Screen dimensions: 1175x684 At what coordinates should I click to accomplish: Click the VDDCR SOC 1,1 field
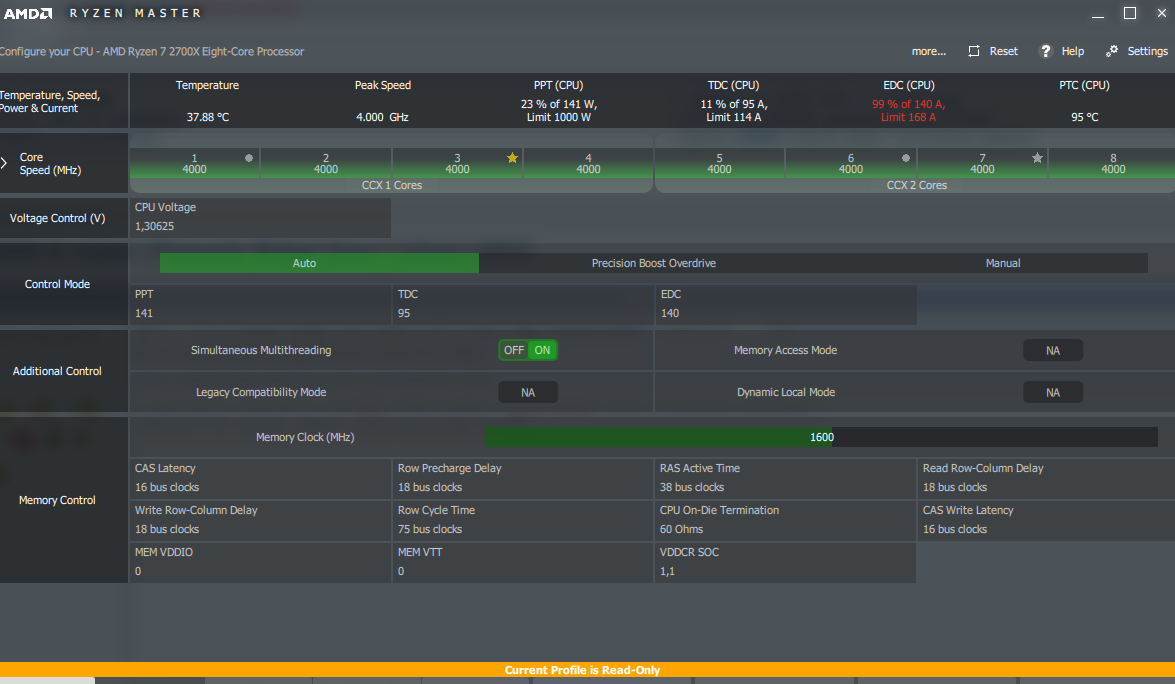coord(786,562)
